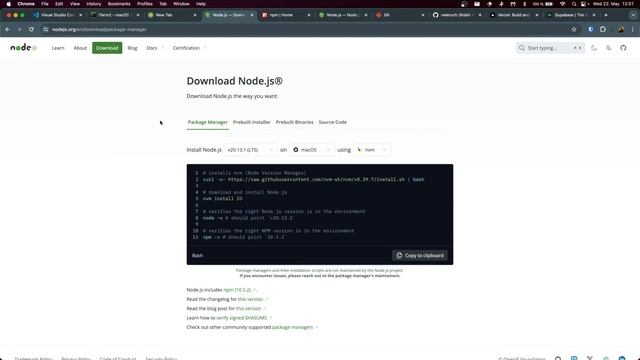Open the language selector icon in the header
Screen dimensions: 640x360
pos(609,48)
